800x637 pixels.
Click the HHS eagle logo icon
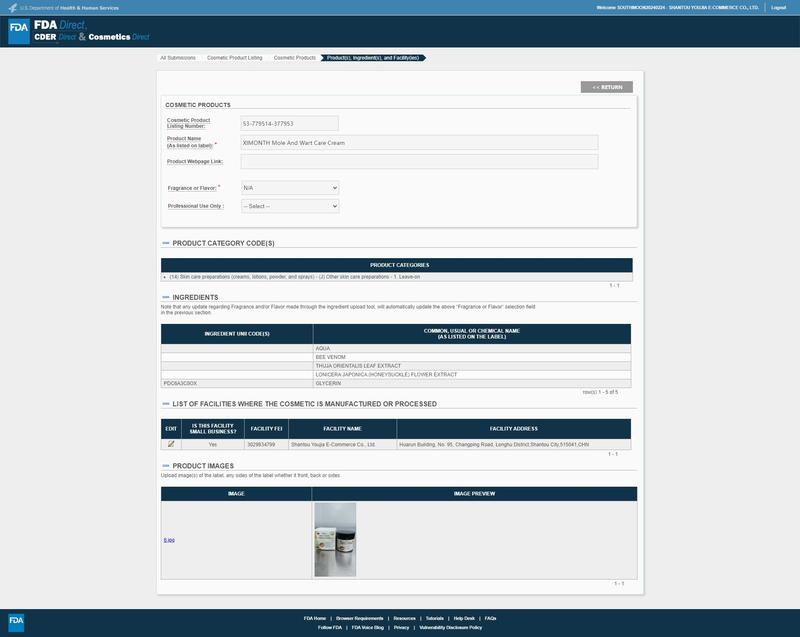13,8
